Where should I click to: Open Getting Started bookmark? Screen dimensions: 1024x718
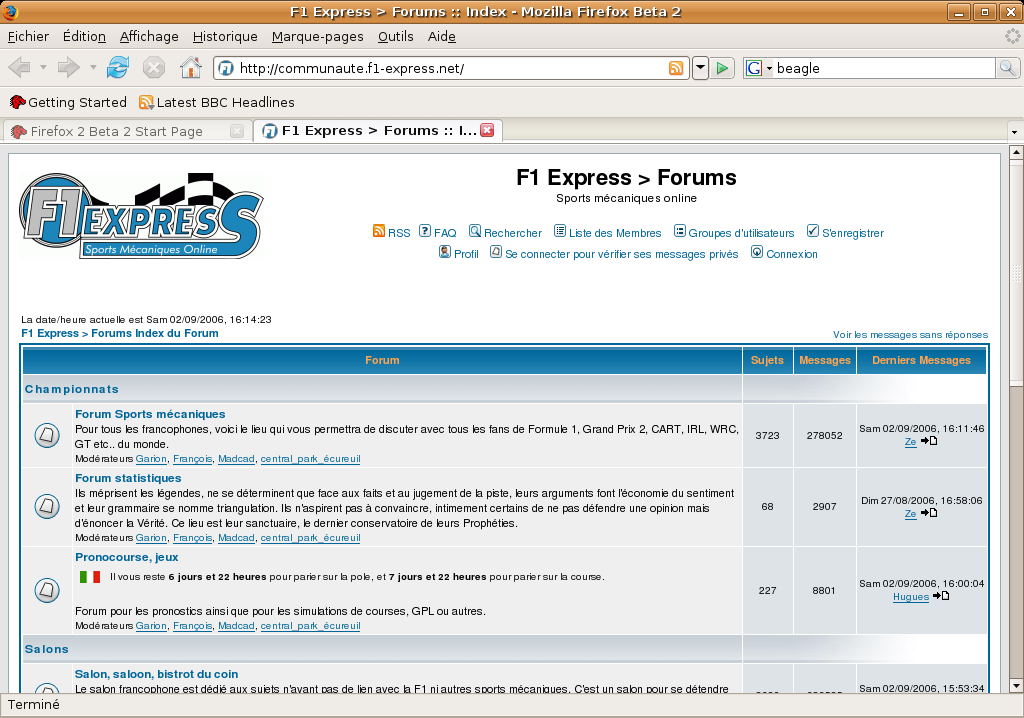pyautogui.click(x=69, y=102)
